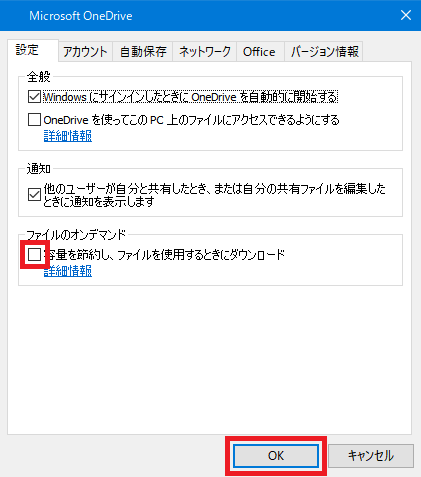
Task: Click the ファイルのオンデマンド group label
Action: [76, 235]
